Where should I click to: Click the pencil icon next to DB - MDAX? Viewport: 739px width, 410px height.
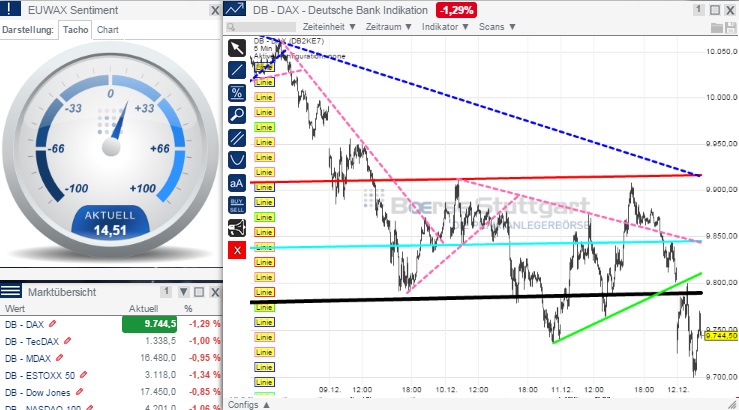59,358
